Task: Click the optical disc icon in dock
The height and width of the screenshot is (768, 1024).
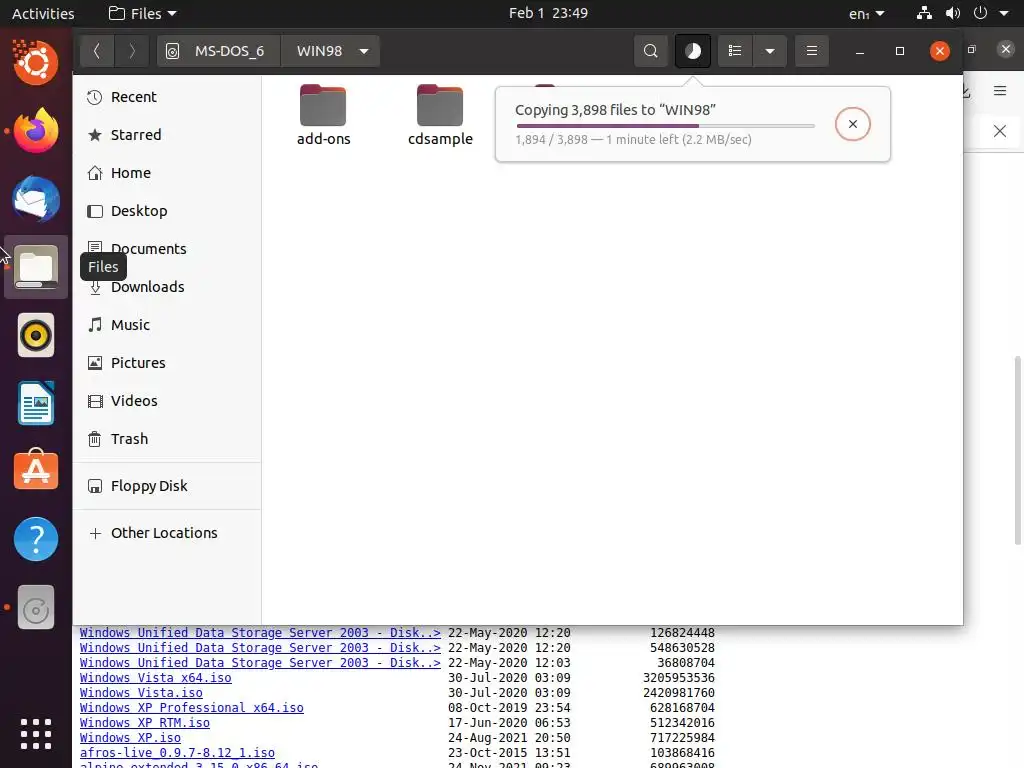Action: (36, 607)
